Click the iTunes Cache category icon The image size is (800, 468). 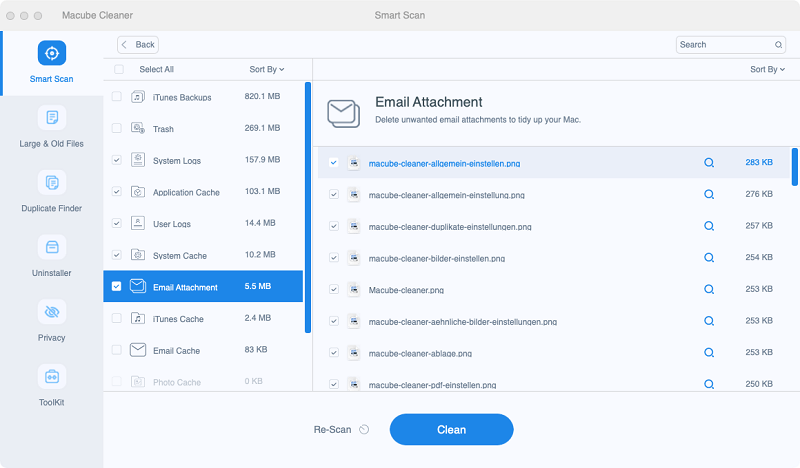(138, 318)
